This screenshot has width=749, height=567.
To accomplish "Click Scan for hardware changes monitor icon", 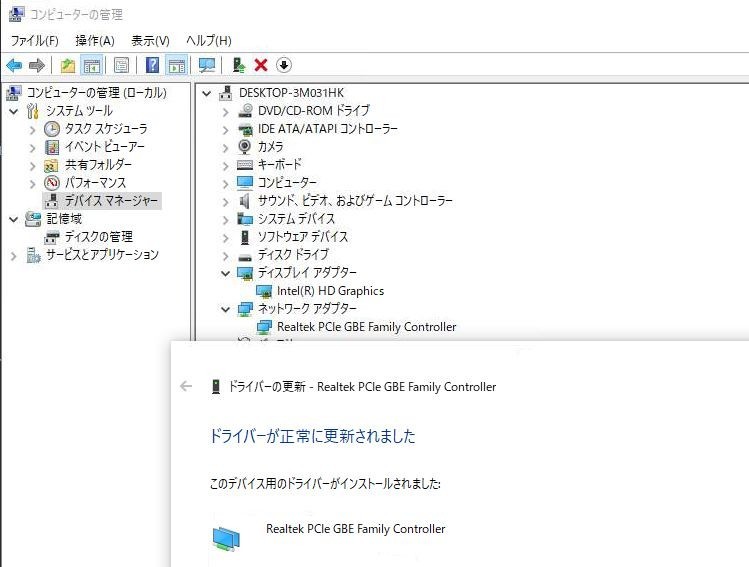I will coord(207,65).
